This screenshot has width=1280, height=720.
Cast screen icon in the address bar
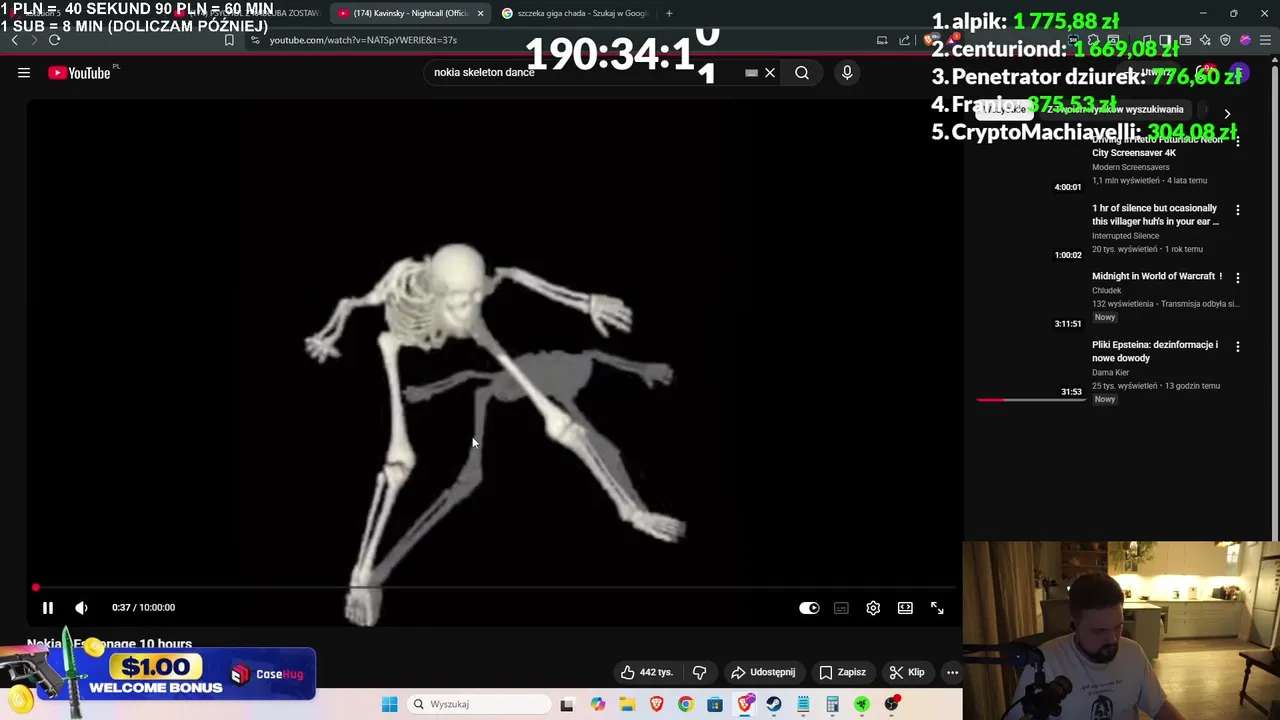(x=882, y=40)
